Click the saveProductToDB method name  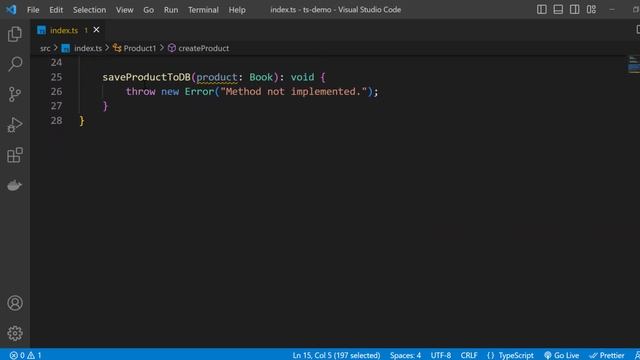click(x=146, y=77)
